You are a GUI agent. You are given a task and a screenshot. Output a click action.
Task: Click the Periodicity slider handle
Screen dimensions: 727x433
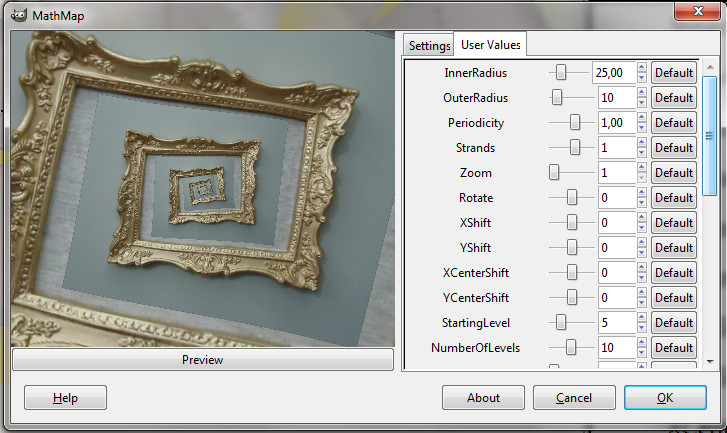(575, 123)
